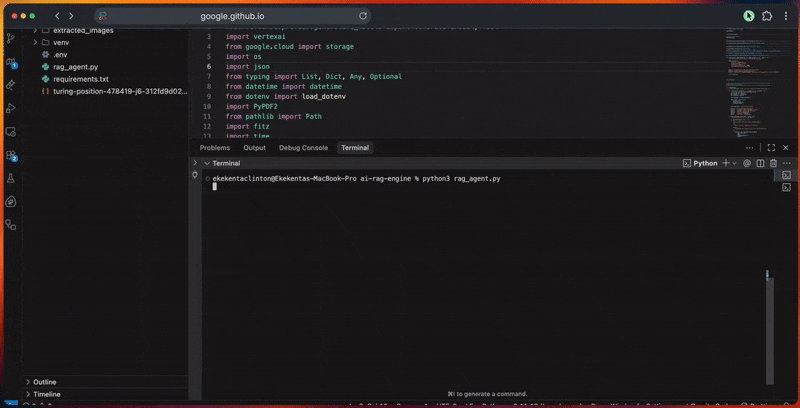This screenshot has width=800, height=408.
Task: Split the terminal pane
Action: pos(760,163)
